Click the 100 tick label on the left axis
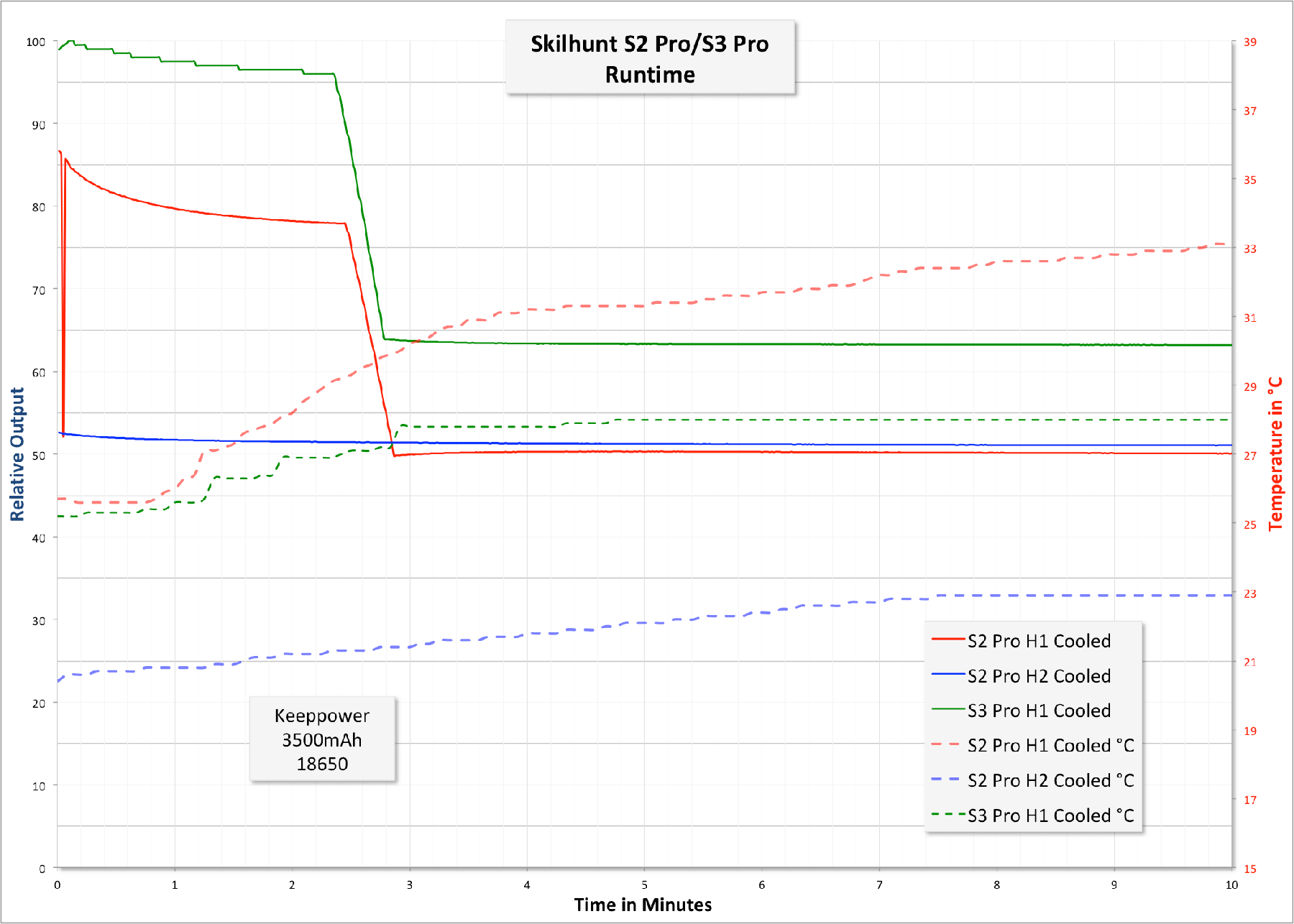Screen dimensions: 1294x924 click(x=36, y=42)
